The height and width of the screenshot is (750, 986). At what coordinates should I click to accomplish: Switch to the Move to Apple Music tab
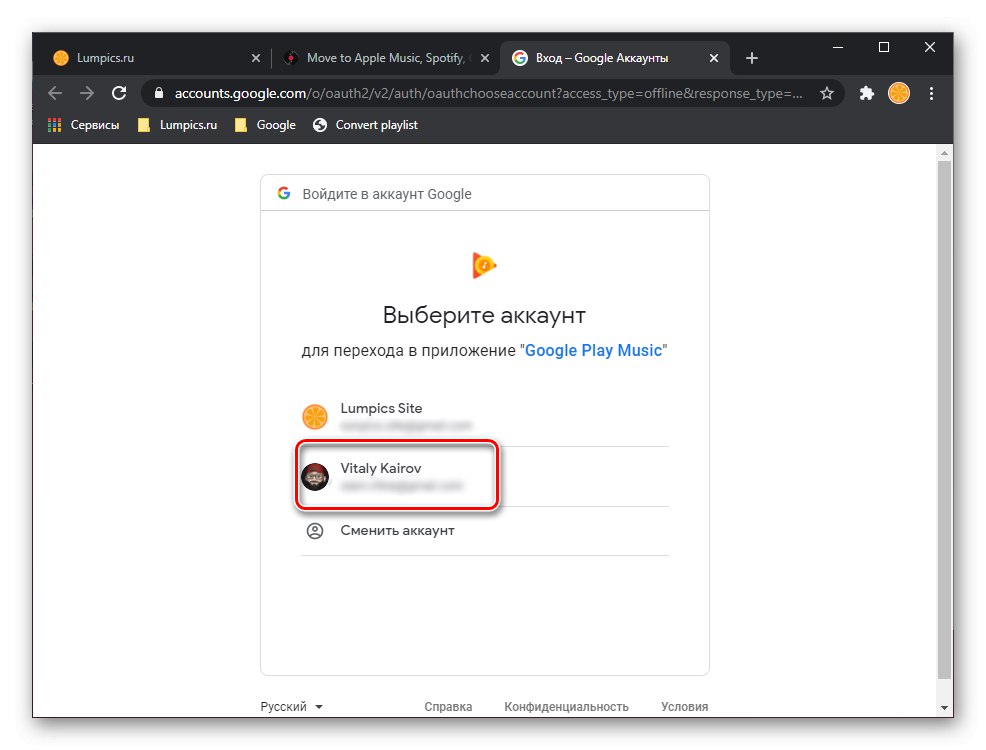pyautogui.click(x=385, y=58)
